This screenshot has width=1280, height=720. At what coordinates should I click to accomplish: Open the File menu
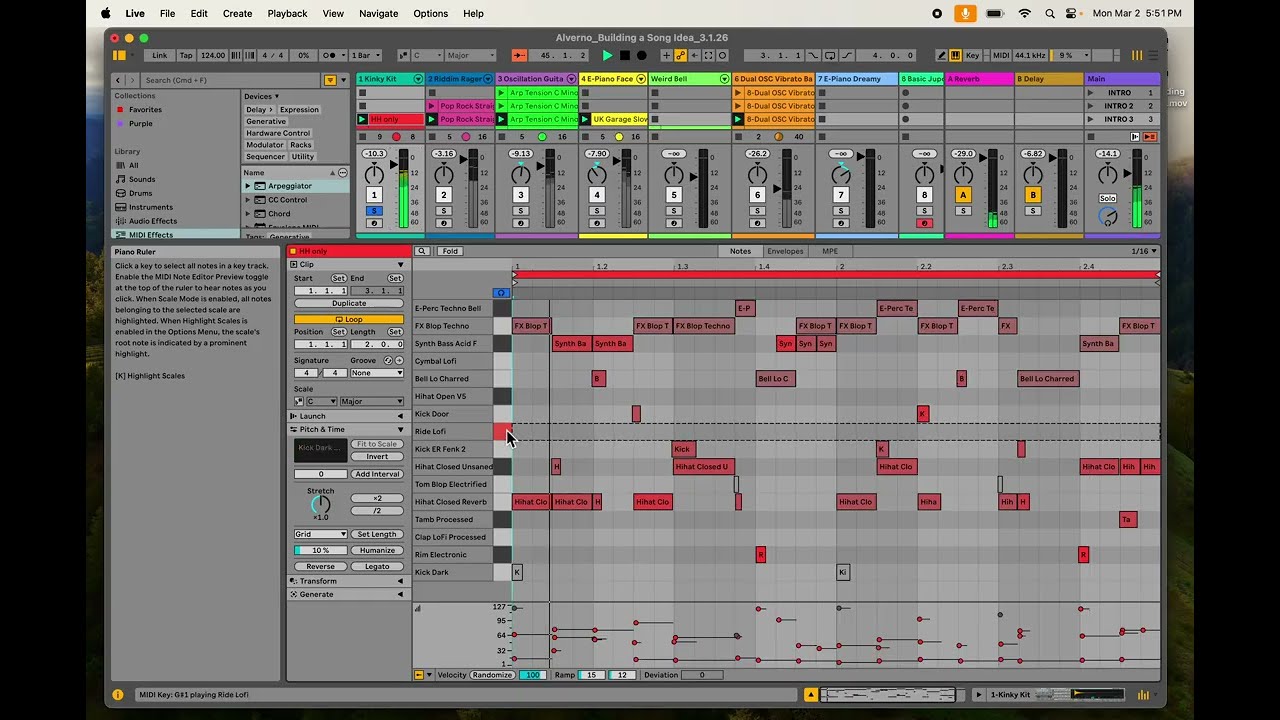click(x=167, y=13)
